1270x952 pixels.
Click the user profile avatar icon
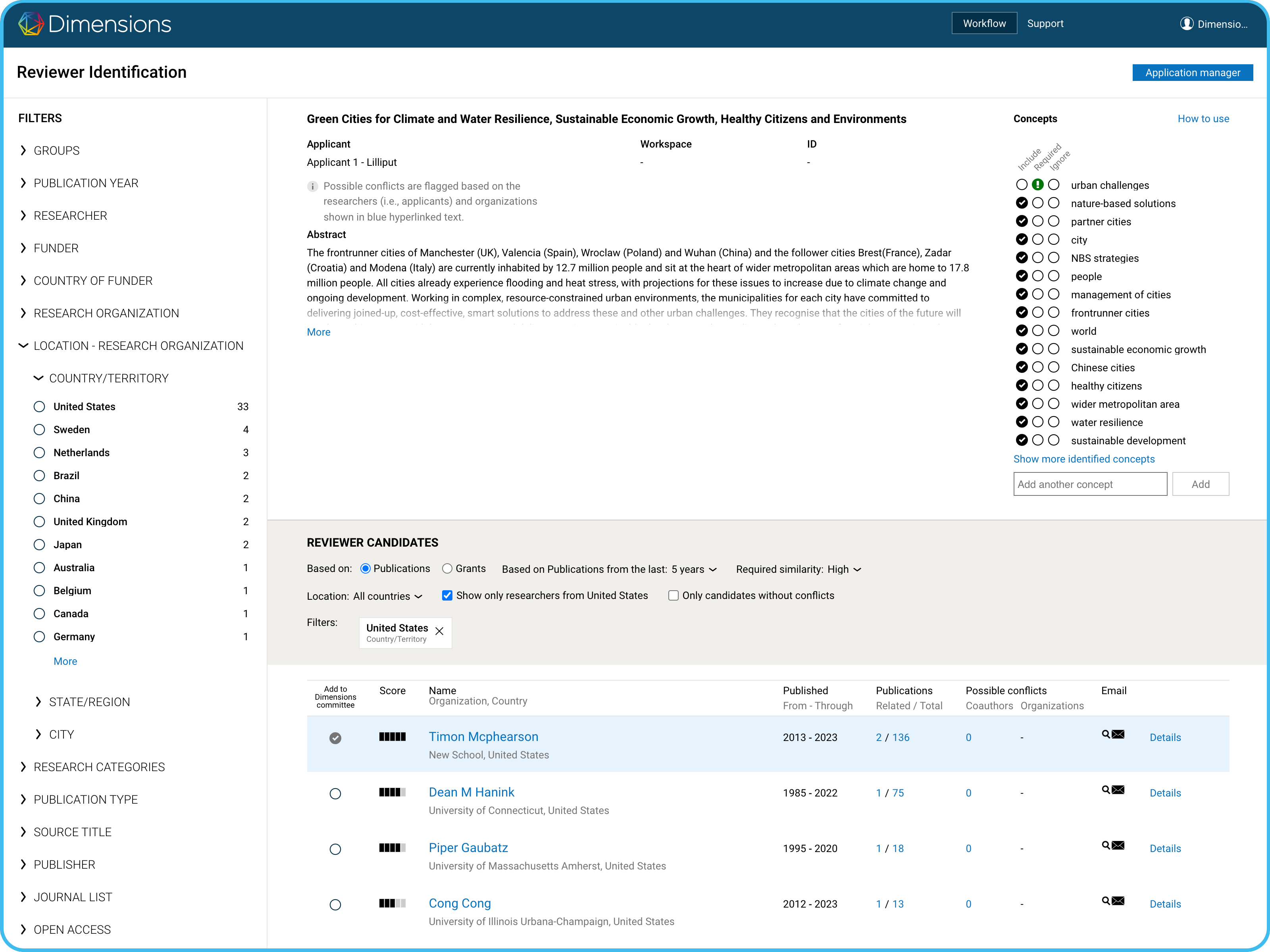(1186, 23)
